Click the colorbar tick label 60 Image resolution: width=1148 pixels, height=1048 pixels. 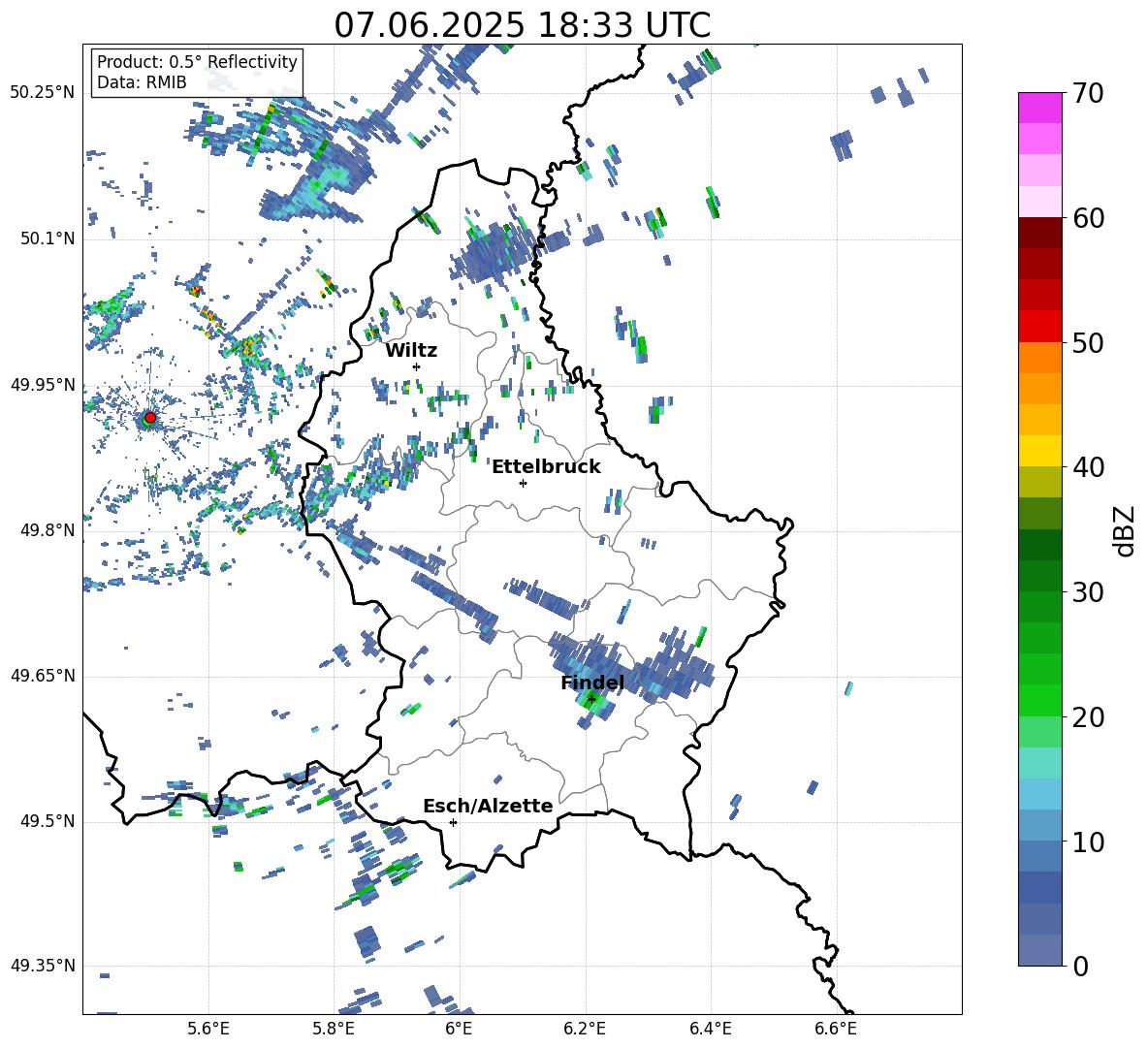coord(1088,218)
